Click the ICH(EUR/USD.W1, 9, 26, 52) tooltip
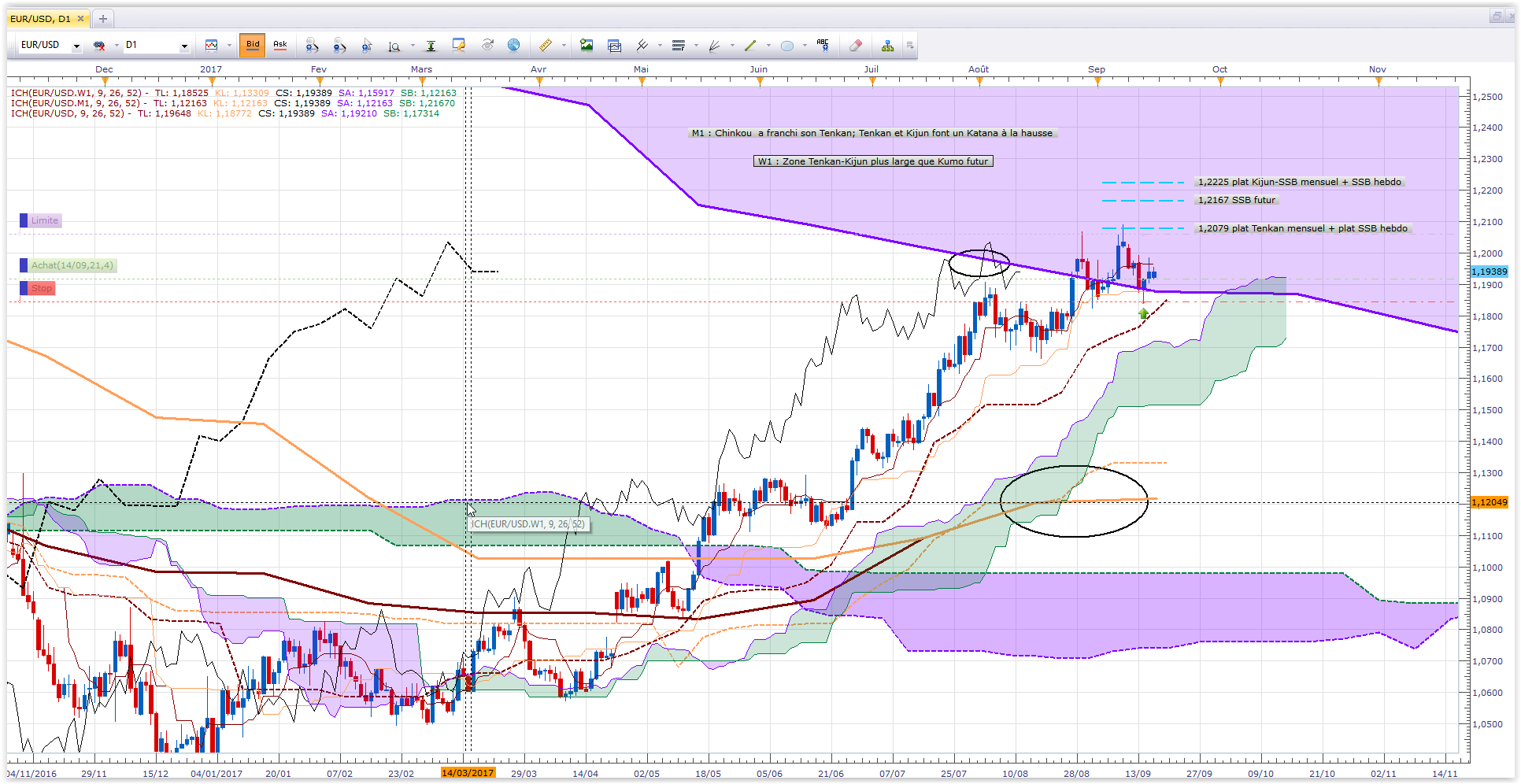The width and height of the screenshot is (1521, 784). (x=528, y=524)
